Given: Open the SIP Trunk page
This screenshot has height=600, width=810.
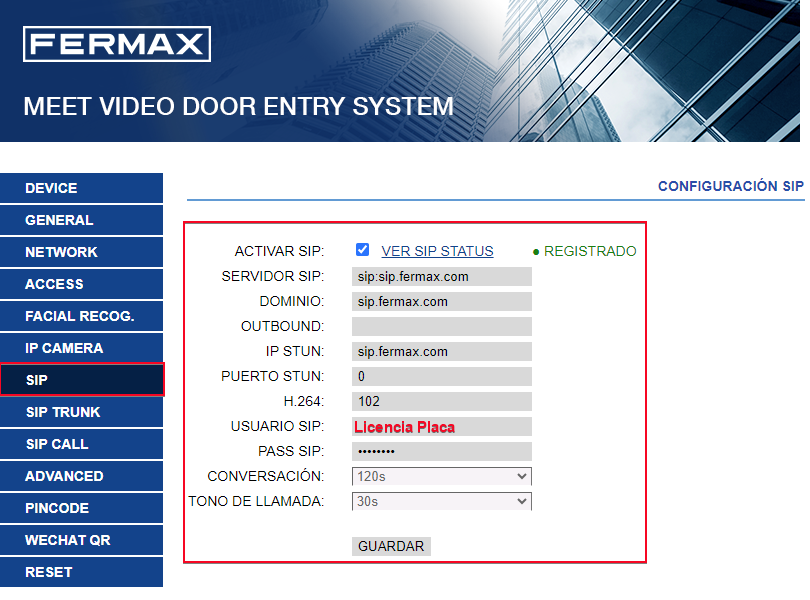Looking at the screenshot, I should (81, 412).
